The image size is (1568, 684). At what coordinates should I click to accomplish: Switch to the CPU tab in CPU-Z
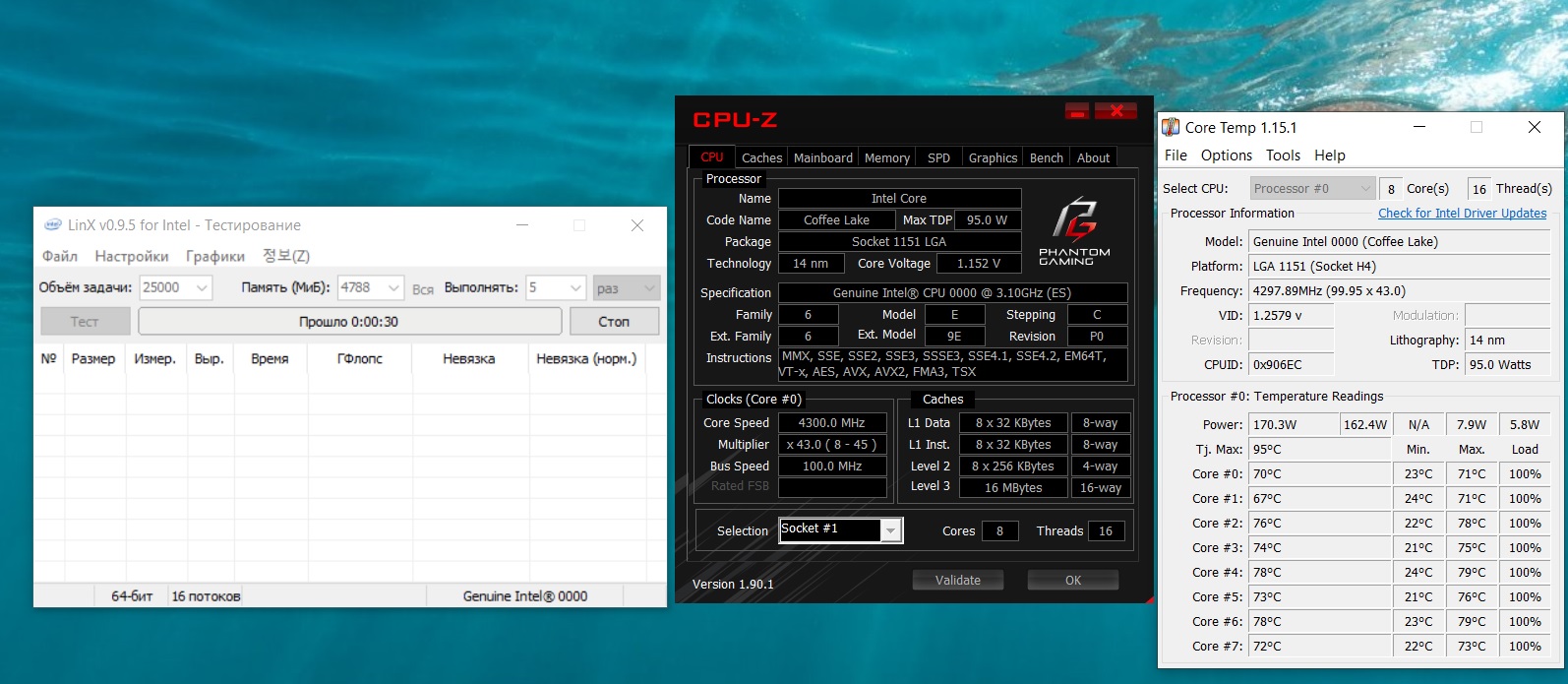click(712, 157)
